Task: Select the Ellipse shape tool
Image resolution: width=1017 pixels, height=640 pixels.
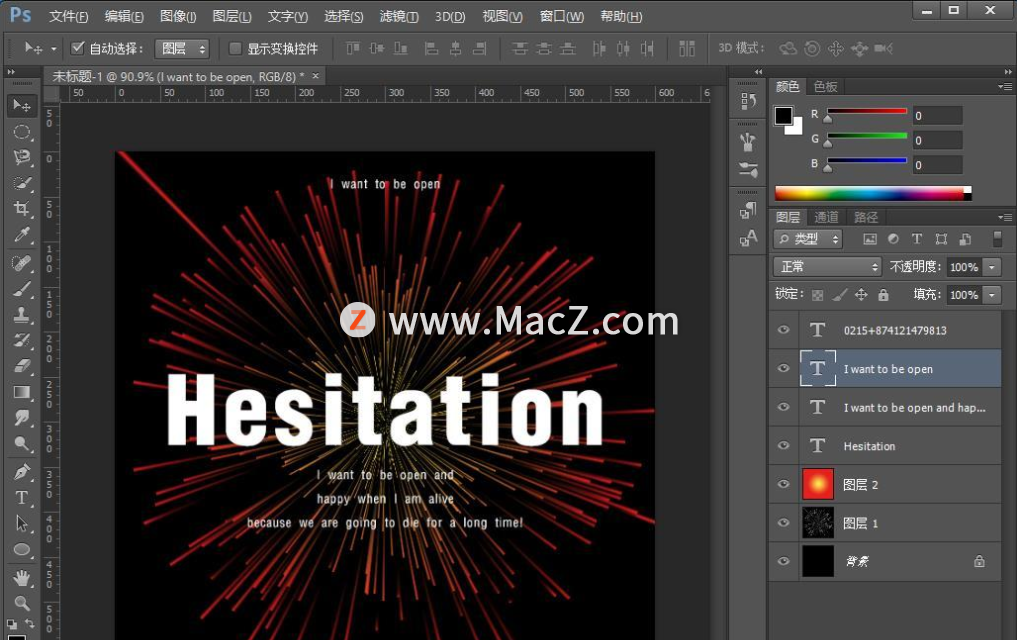Action: [21, 549]
